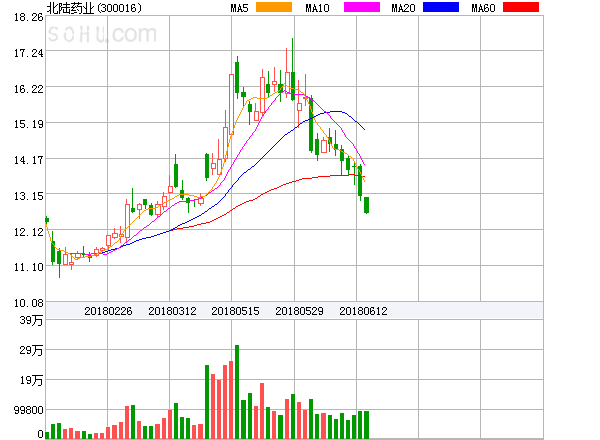Click the MA20 legend label
The width and height of the screenshot is (600, 440).
403,8
